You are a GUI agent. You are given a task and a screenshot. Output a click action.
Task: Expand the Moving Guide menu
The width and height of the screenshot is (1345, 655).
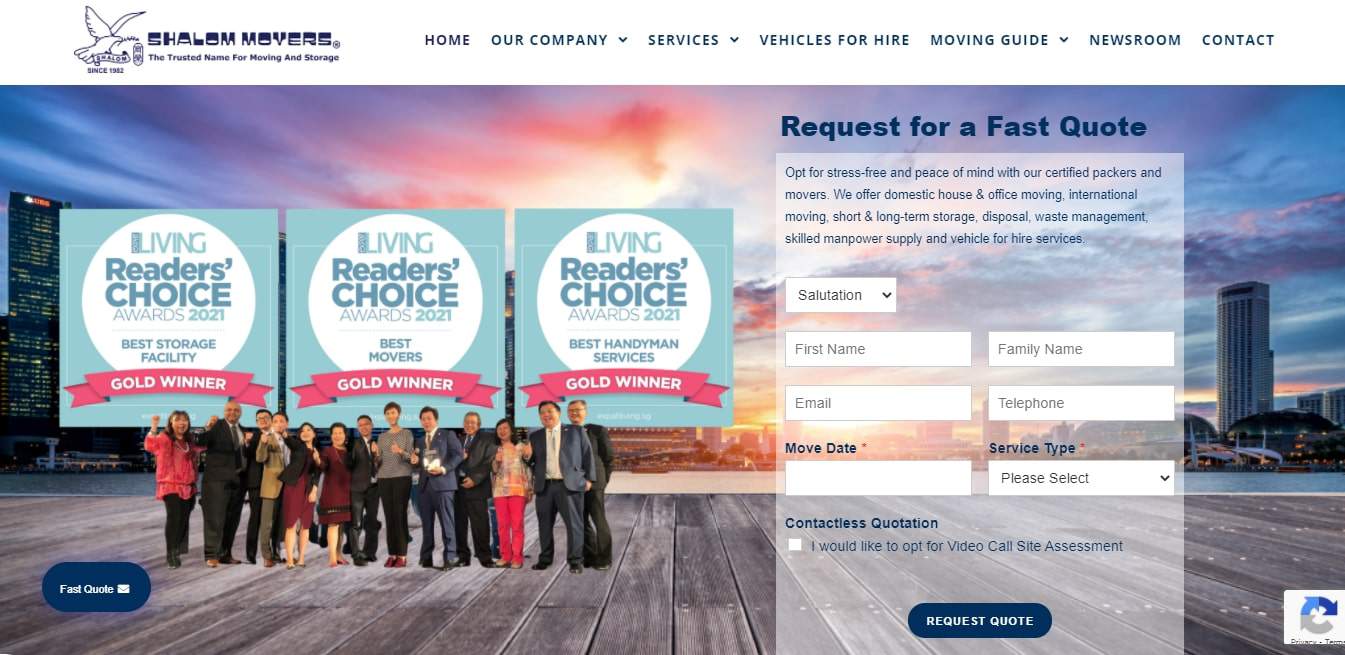tap(999, 40)
